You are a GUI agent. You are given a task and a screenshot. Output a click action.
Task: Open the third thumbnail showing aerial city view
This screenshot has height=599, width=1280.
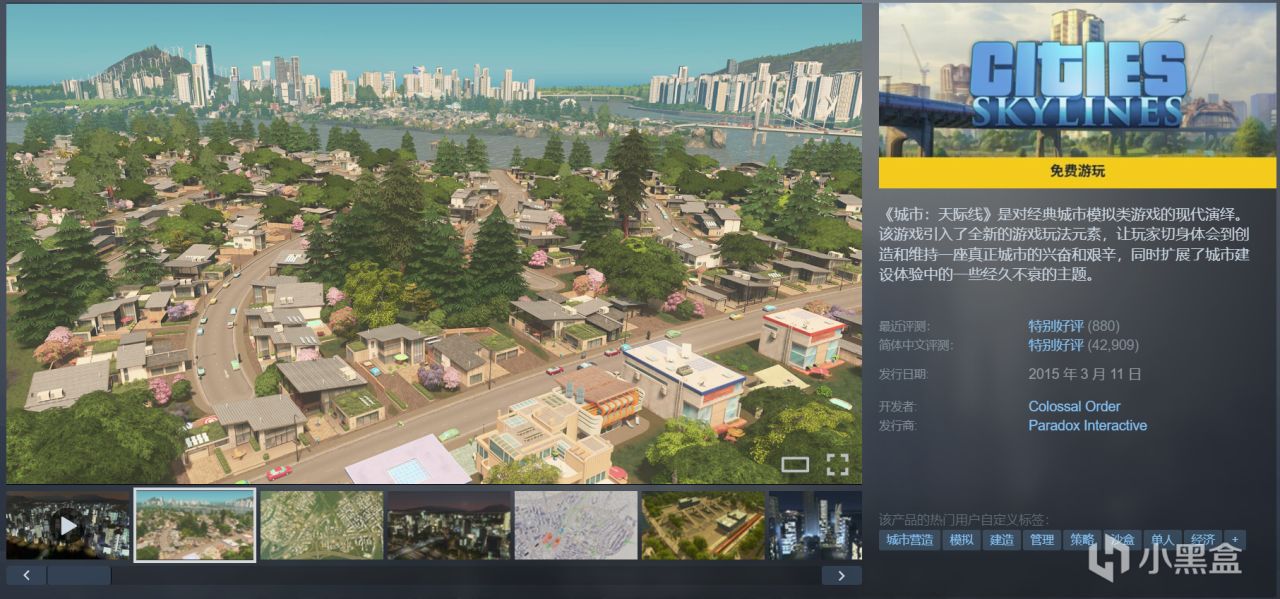tap(322, 524)
